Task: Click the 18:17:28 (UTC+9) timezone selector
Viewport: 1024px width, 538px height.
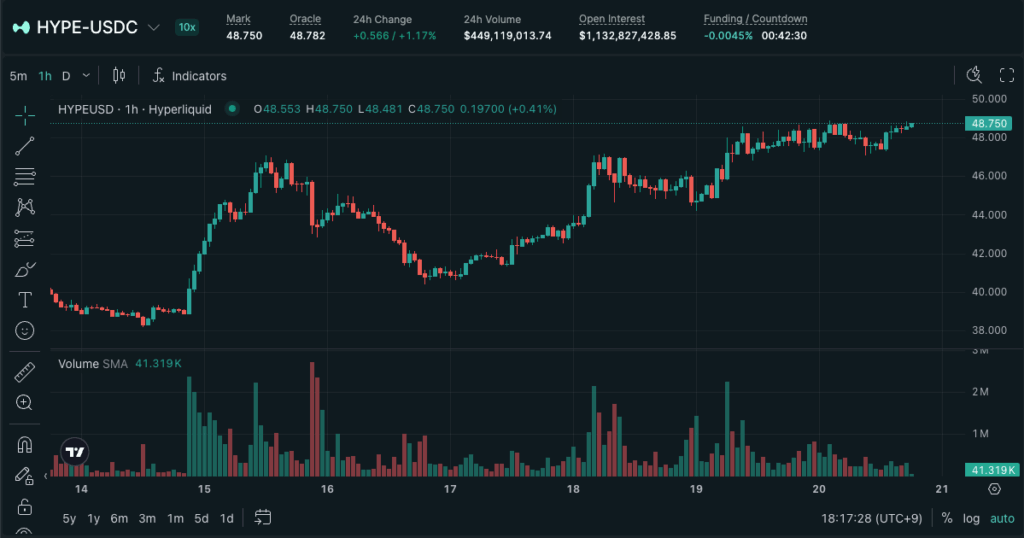Action: [871, 518]
